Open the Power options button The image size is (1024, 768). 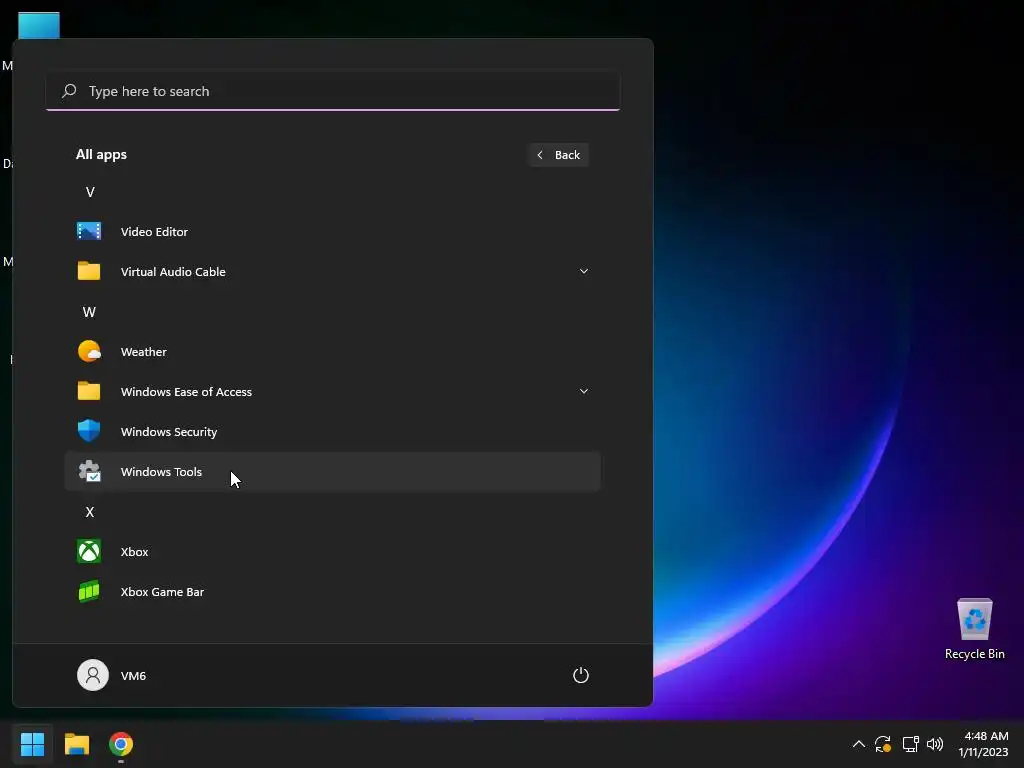pyautogui.click(x=581, y=675)
